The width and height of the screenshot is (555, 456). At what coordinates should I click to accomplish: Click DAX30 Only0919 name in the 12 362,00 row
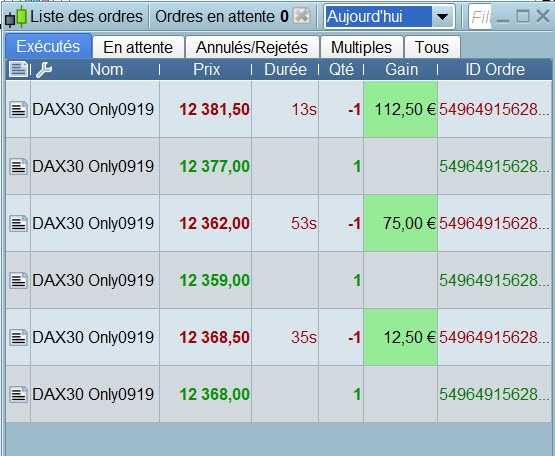click(93, 223)
